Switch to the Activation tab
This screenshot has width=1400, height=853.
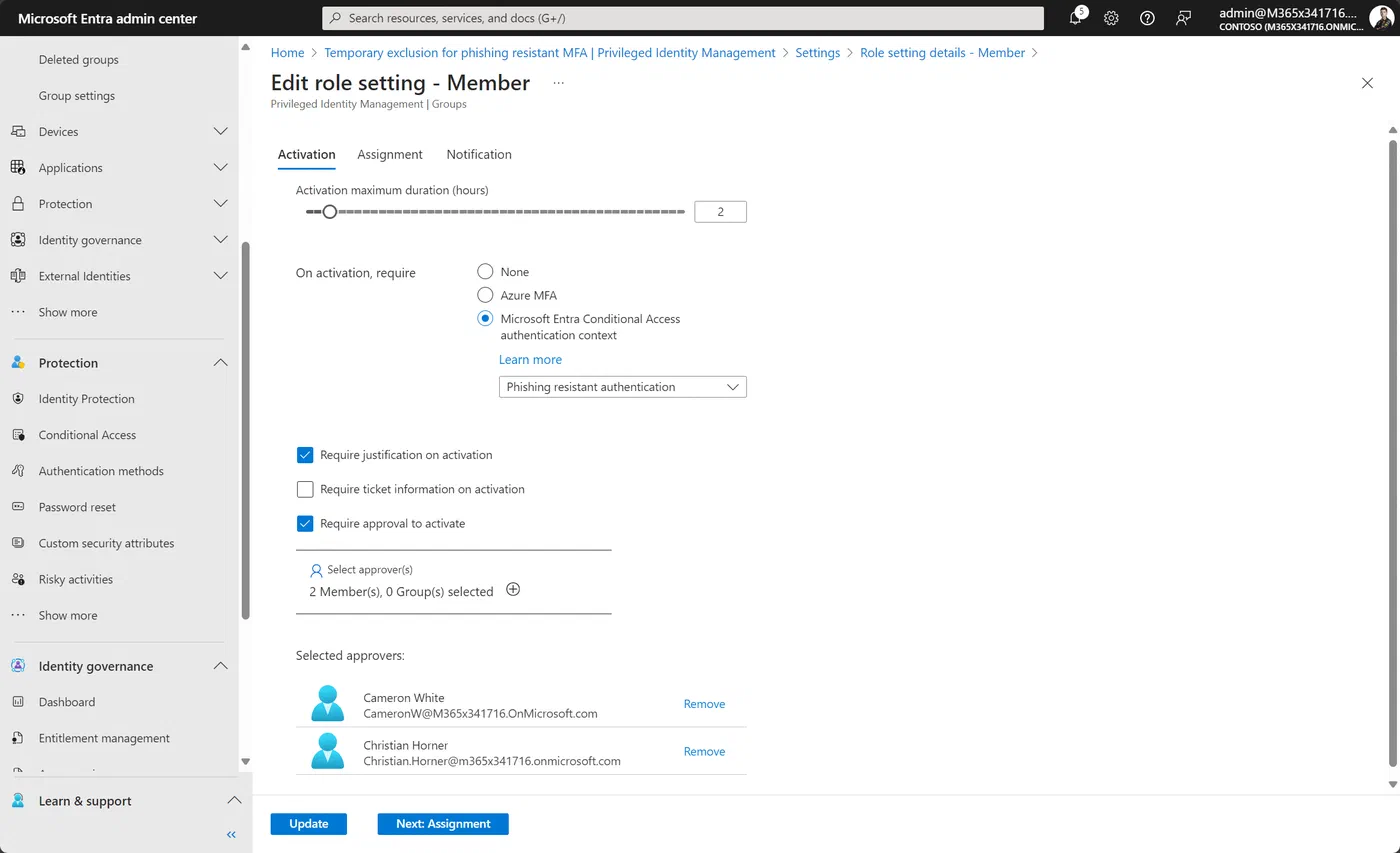(306, 155)
